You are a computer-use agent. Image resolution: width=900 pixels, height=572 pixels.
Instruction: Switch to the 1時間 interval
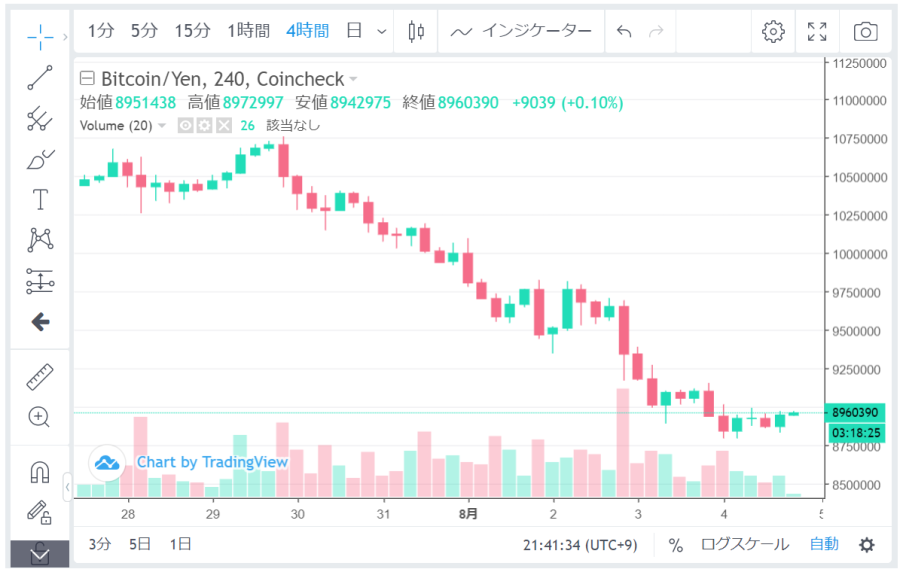pyautogui.click(x=248, y=31)
